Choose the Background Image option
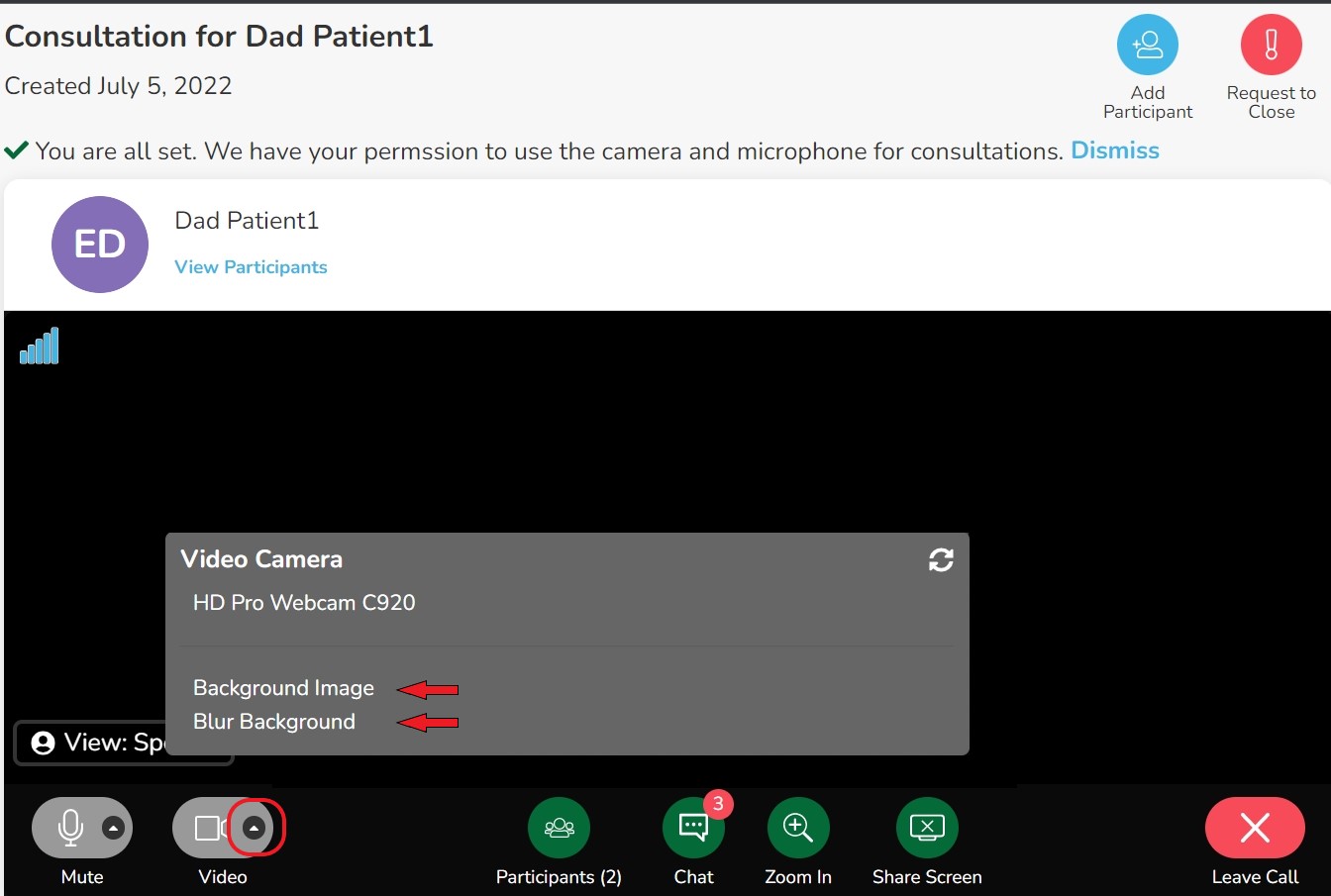Viewport: 1331px width, 896px height. click(283, 688)
